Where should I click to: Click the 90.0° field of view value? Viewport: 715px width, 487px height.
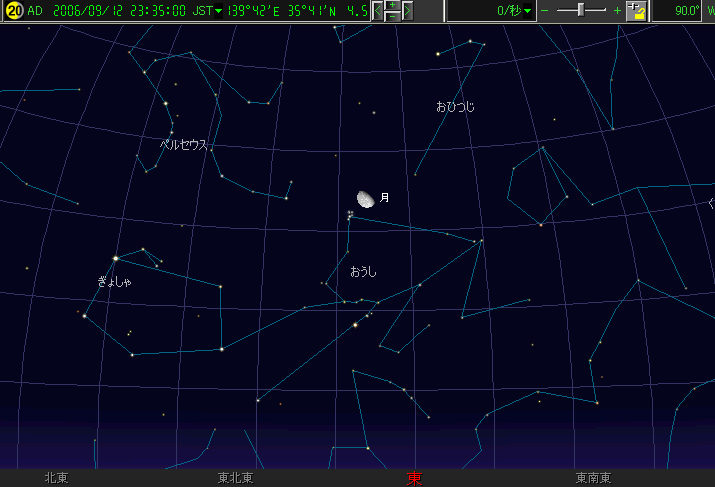coord(686,11)
